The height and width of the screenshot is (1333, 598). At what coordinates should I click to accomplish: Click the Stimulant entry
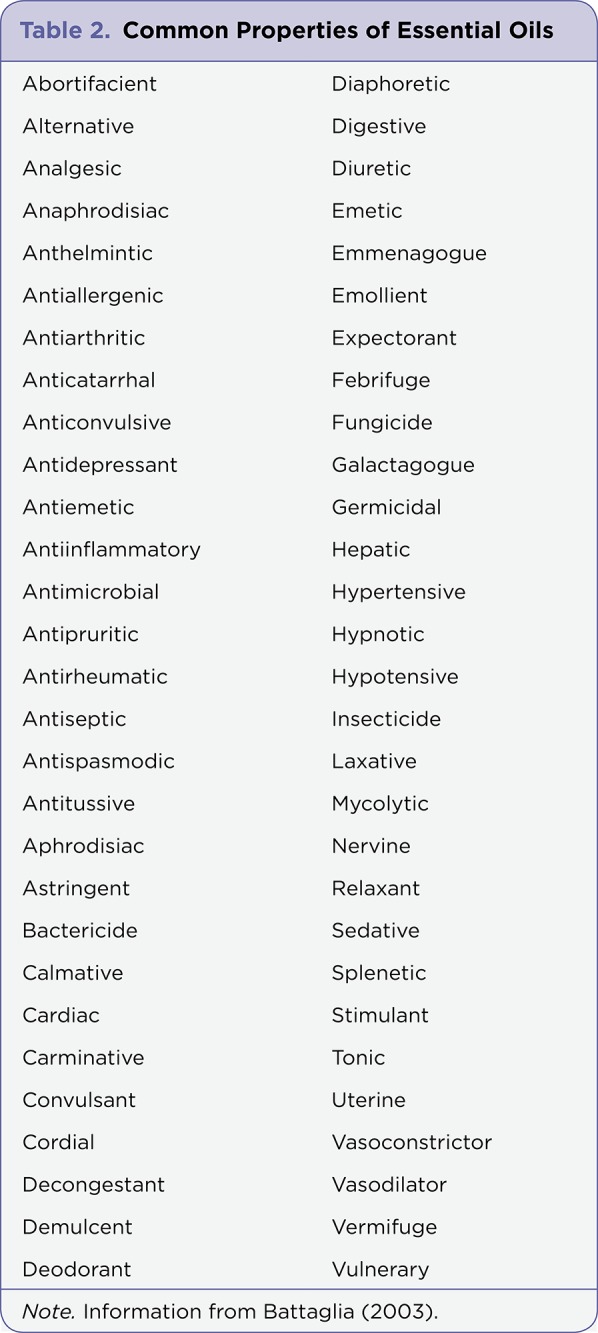click(x=380, y=1015)
